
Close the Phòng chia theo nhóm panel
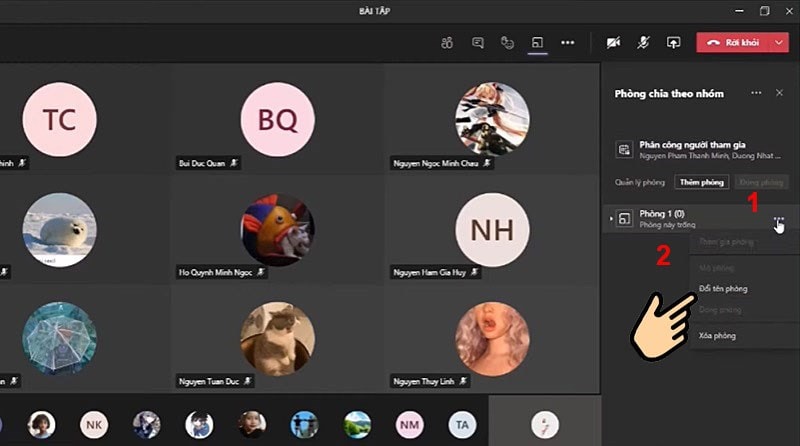pos(779,93)
